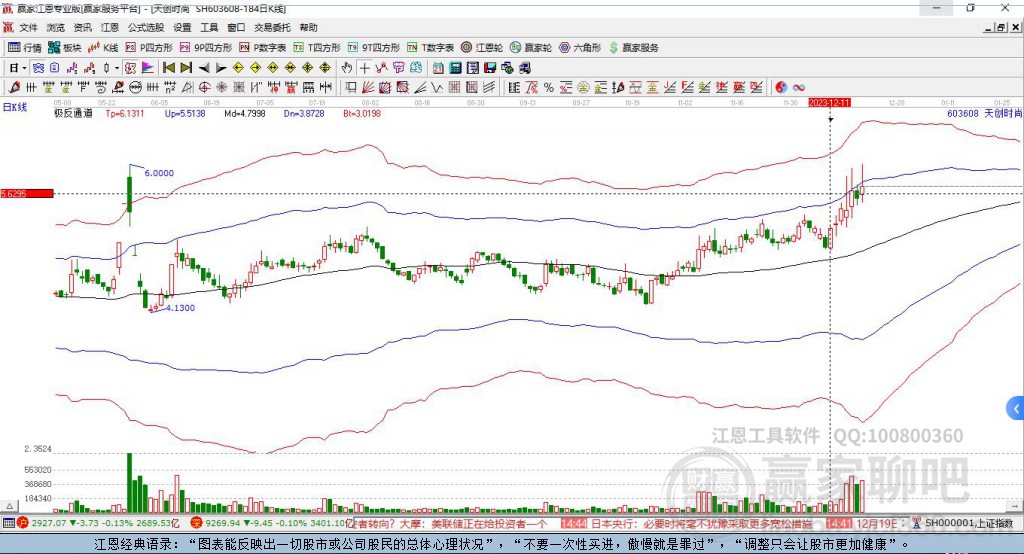Open the 江恩 menu

tap(110, 27)
